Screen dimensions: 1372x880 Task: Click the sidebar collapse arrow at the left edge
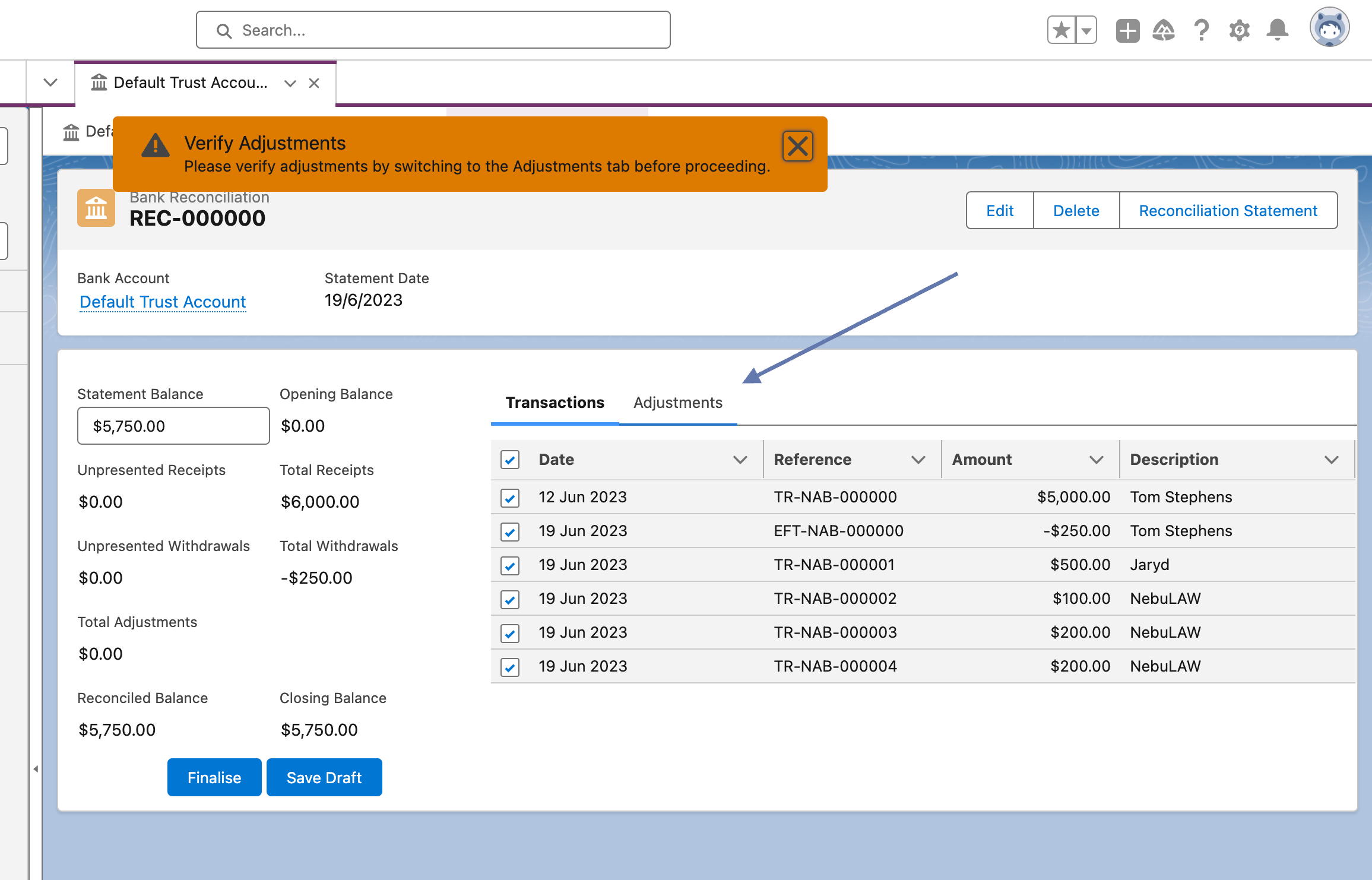36,769
